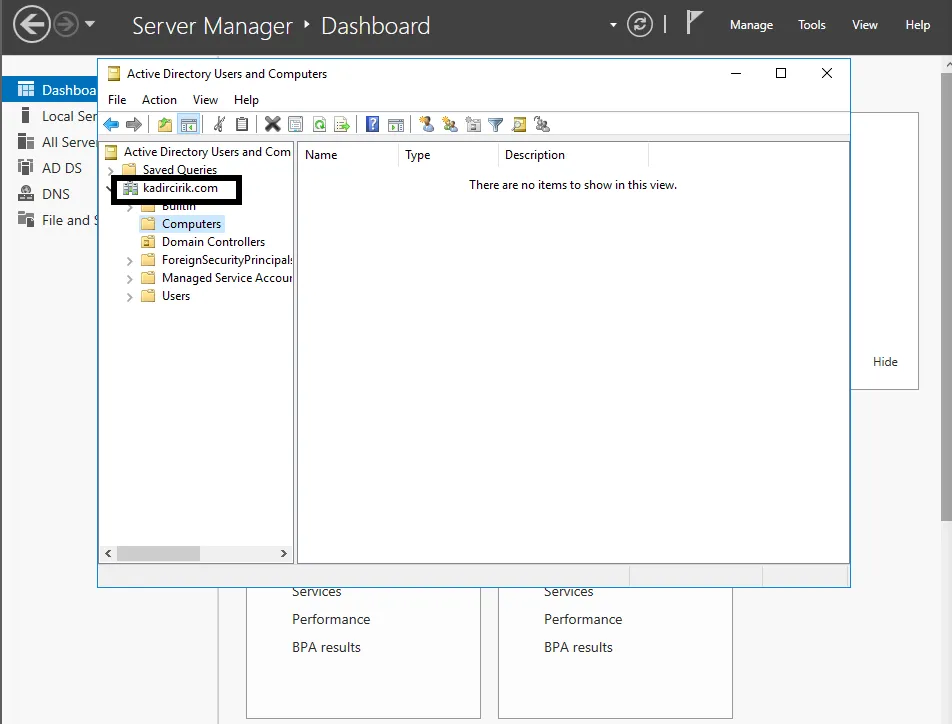Screen dimensions: 952x724
Task: Click the black X Delete icon
Action: [273, 125]
